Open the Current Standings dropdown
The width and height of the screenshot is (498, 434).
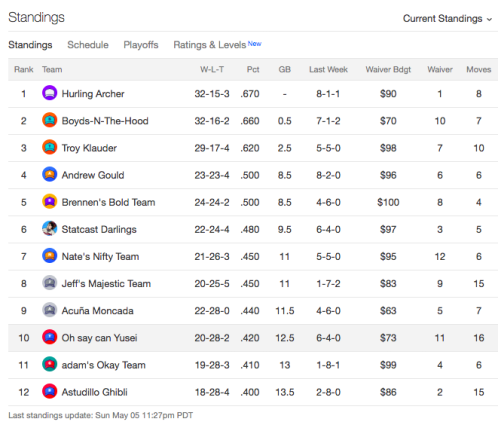click(447, 19)
